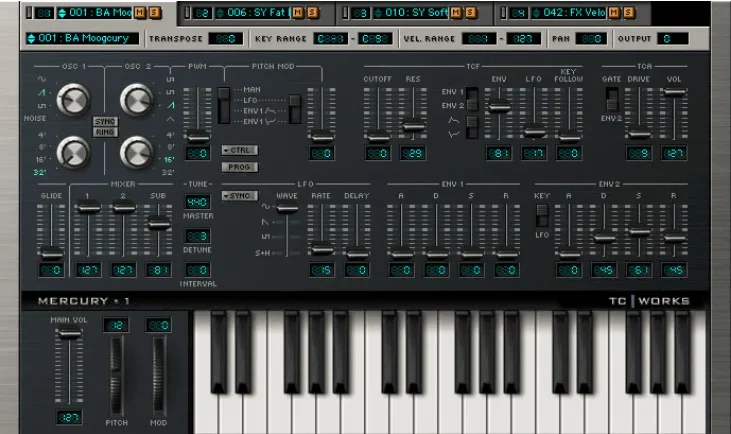Click preset arrows of 042: FX Velo slot
Image resolution: width=731 pixels, height=434 pixels.
pyautogui.click(x=536, y=13)
